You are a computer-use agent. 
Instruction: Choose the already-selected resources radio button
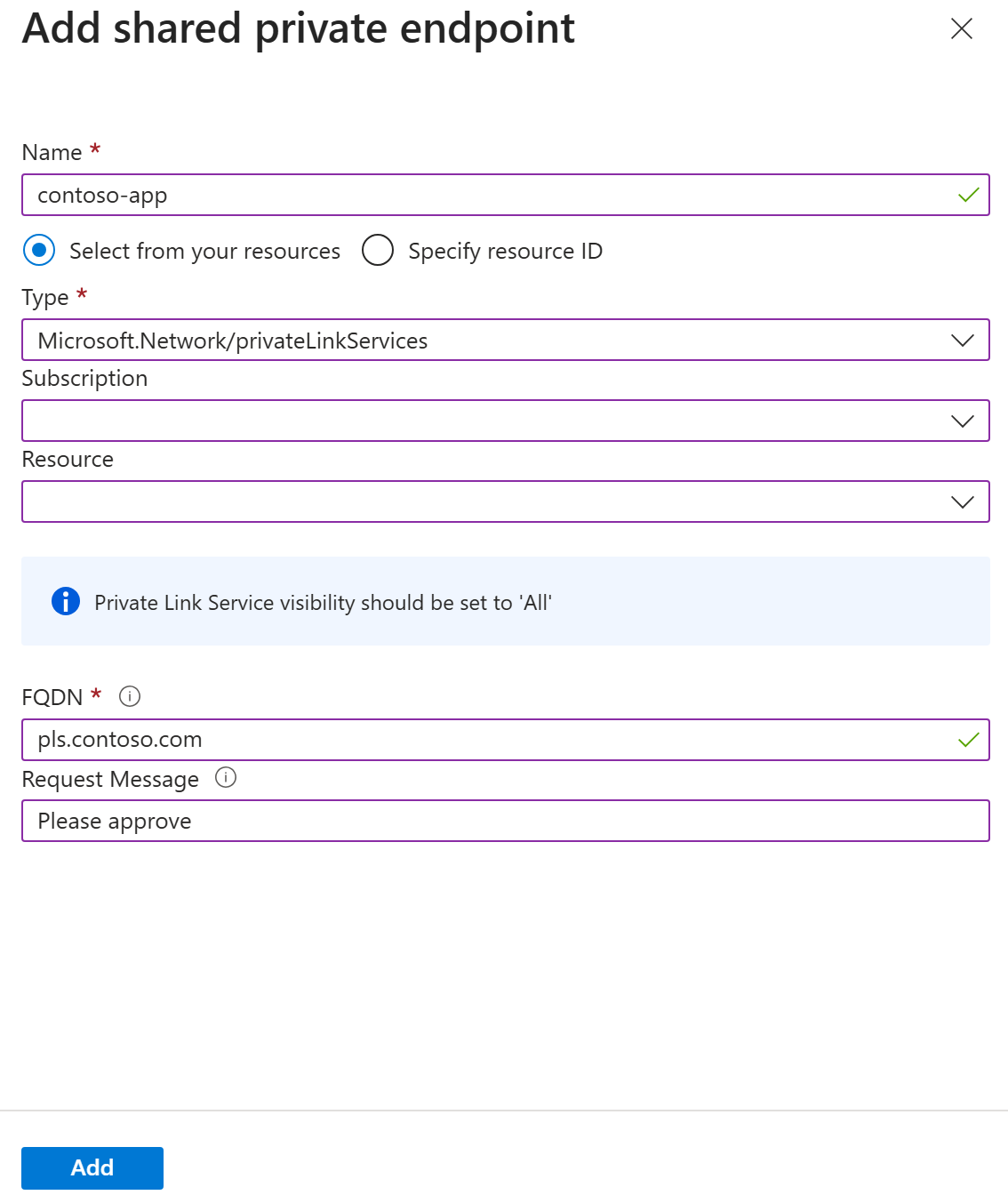click(x=38, y=251)
